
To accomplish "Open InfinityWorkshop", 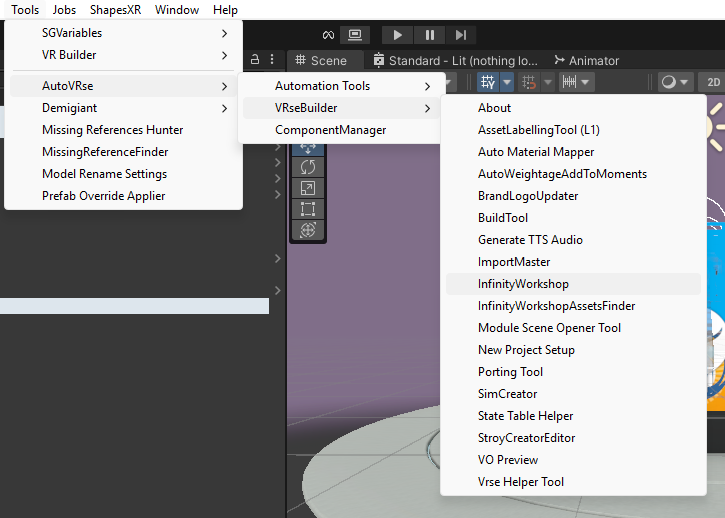I will tap(573, 284).
